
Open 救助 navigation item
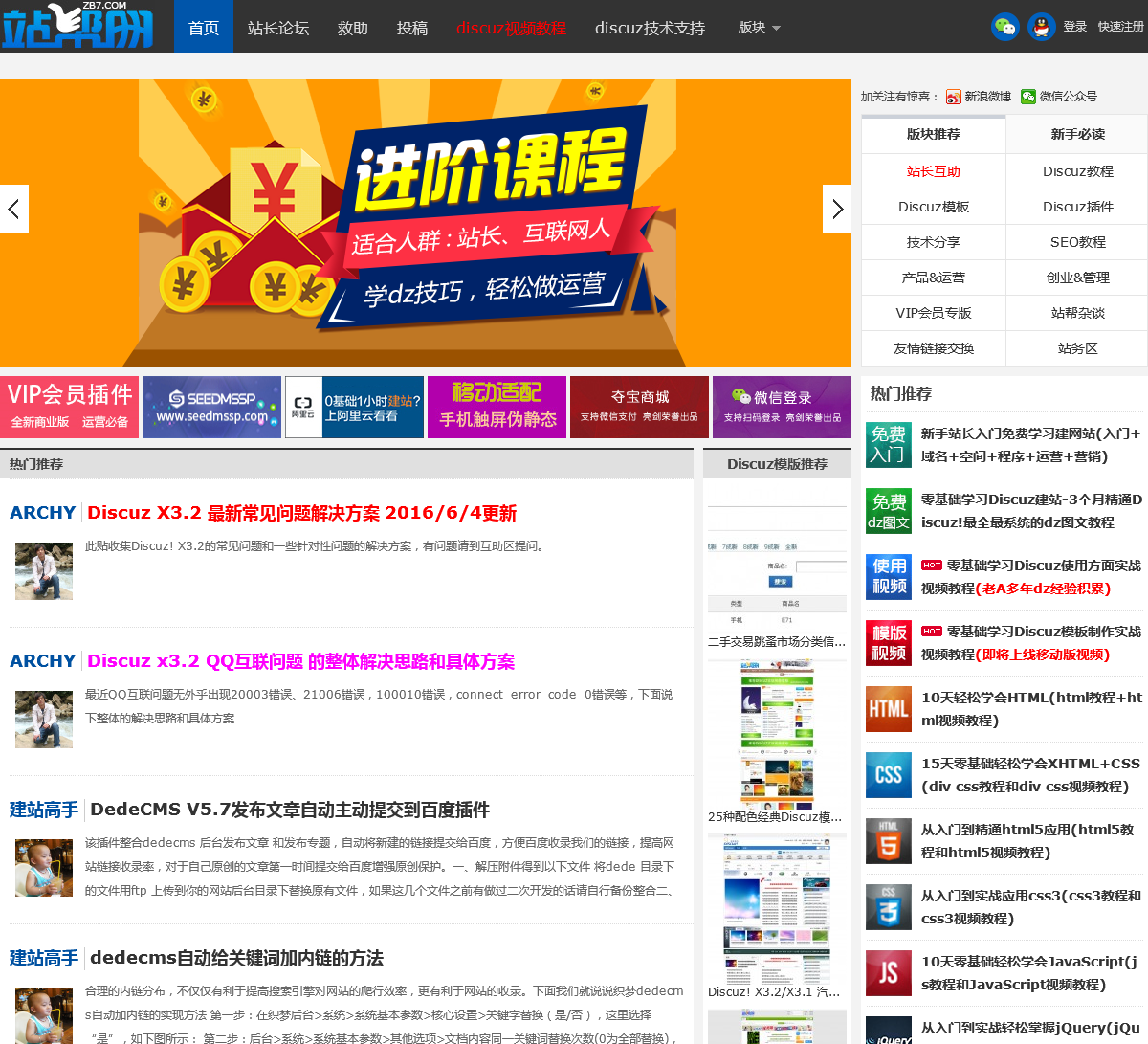353,28
